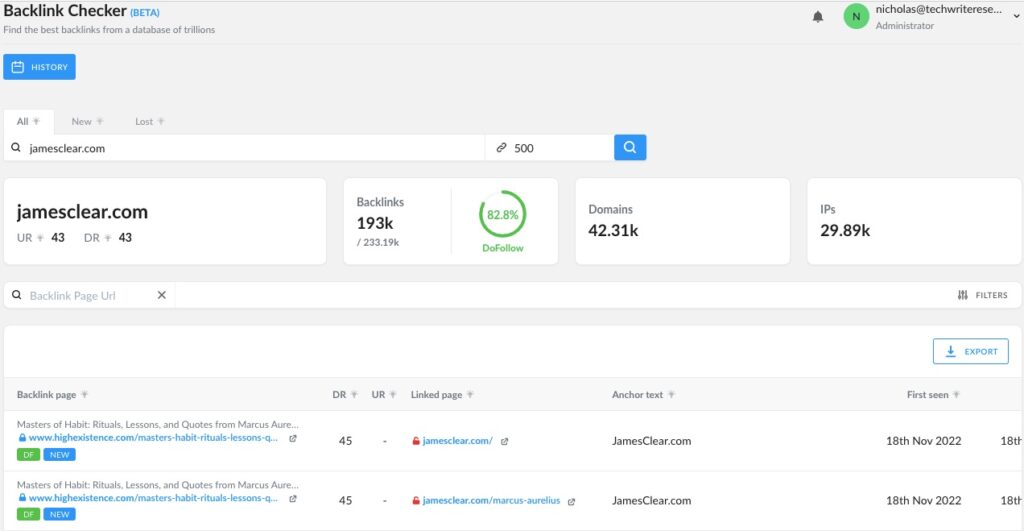The image size is (1024, 531).
Task: Click the blue lock icon on first backlink URL
Action: click(22, 438)
